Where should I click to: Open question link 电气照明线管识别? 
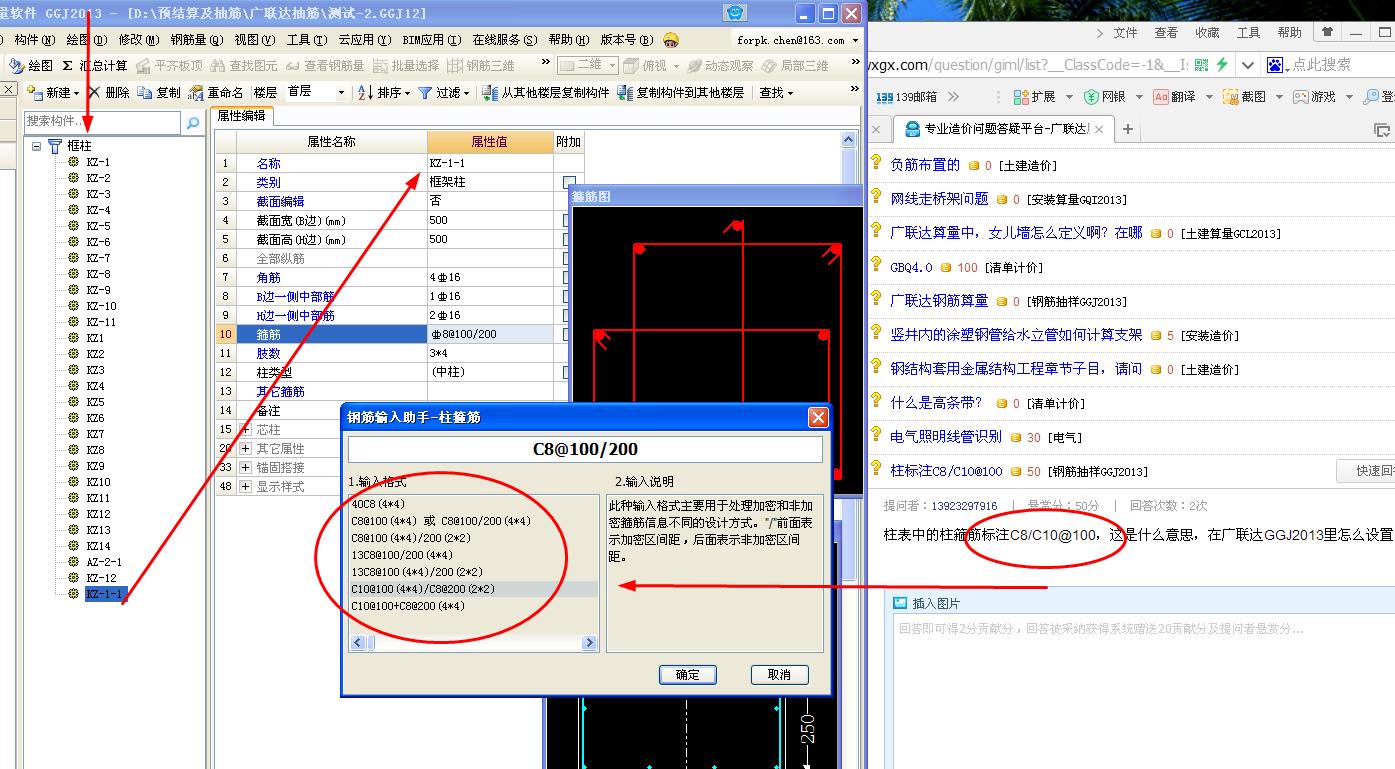tap(946, 437)
